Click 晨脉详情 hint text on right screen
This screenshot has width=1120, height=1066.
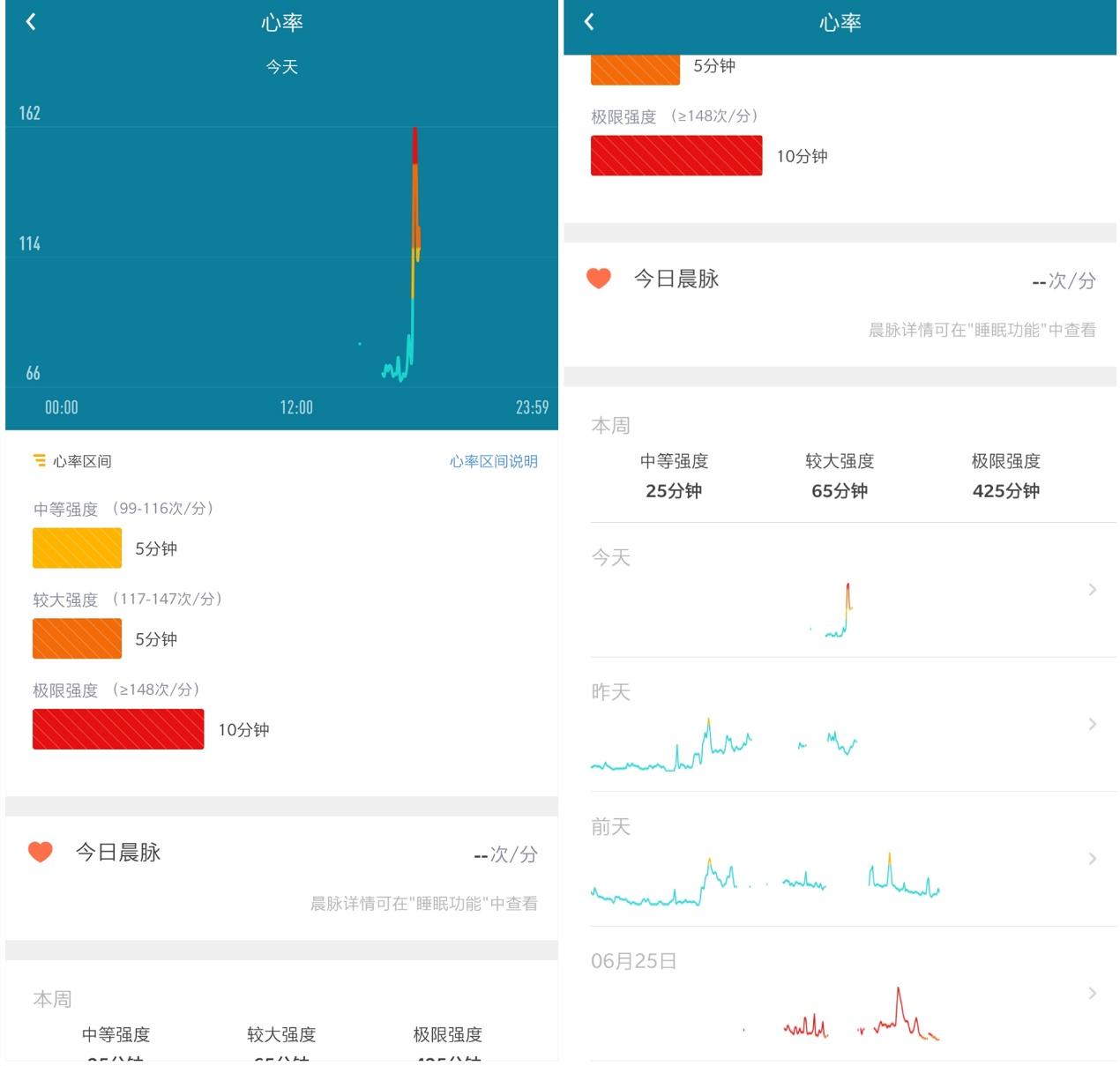pyautogui.click(x=982, y=330)
